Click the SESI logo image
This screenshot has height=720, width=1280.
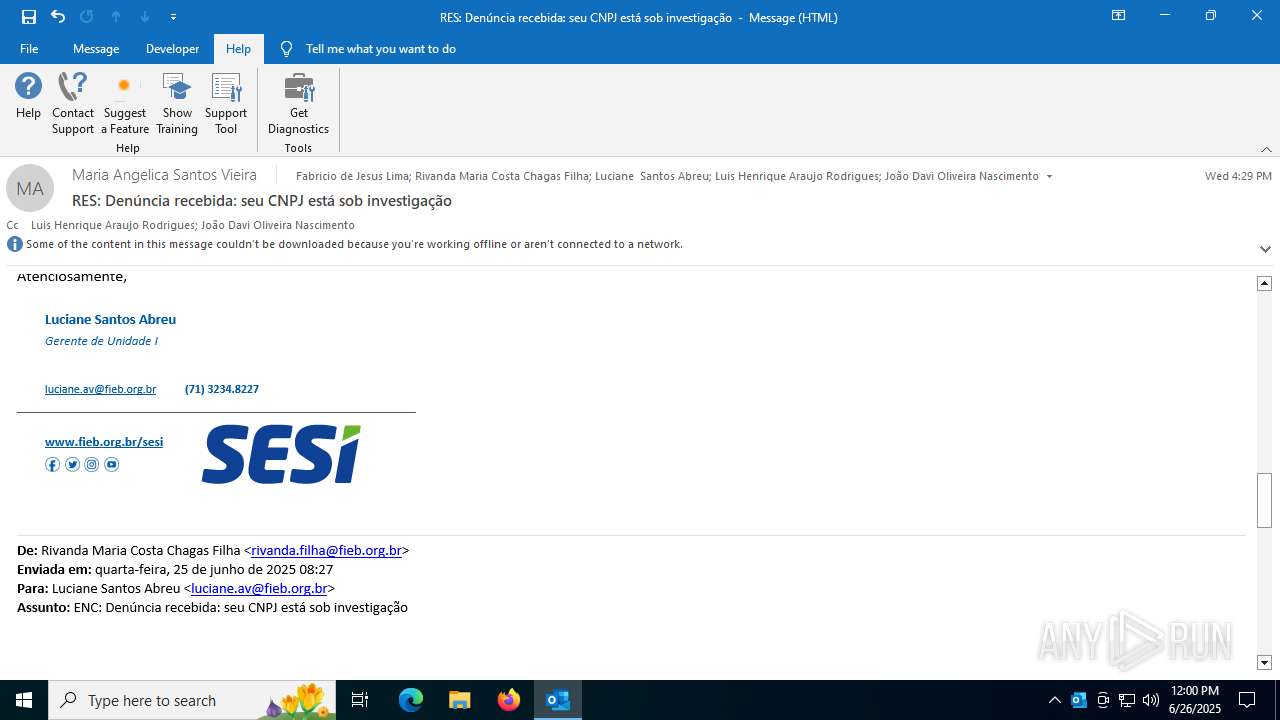click(x=281, y=455)
